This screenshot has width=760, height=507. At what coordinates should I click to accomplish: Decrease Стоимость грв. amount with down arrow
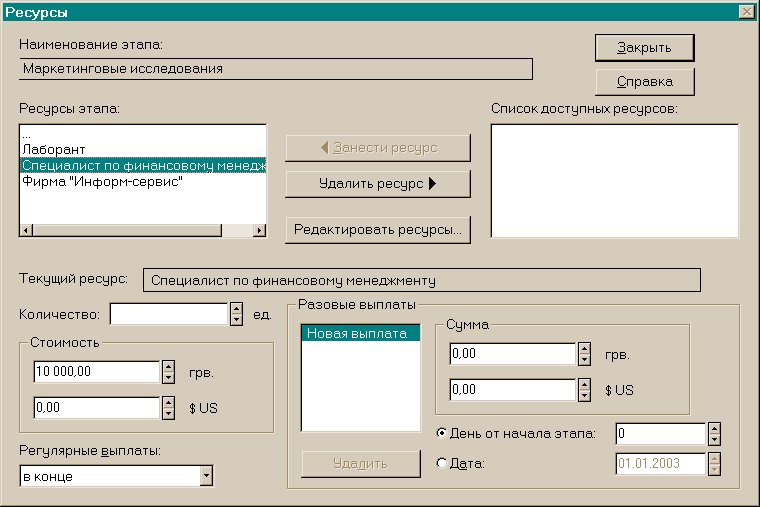168,378
